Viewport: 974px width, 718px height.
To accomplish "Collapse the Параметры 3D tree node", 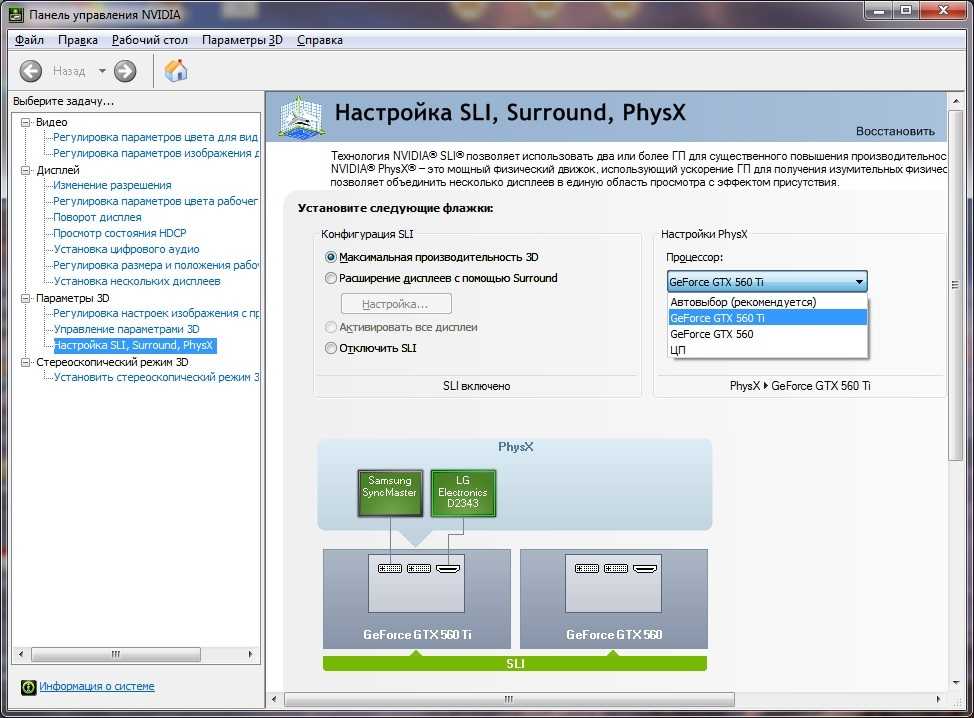I will 27,298.
